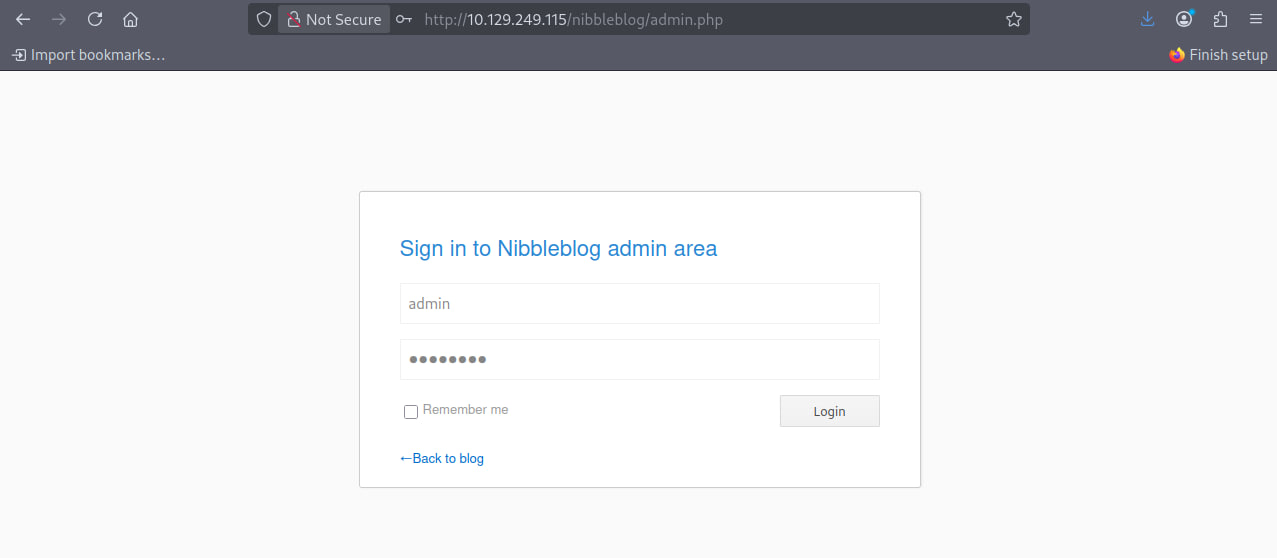Enable the Remember me checkbox
The height and width of the screenshot is (558, 1277).
click(x=411, y=412)
